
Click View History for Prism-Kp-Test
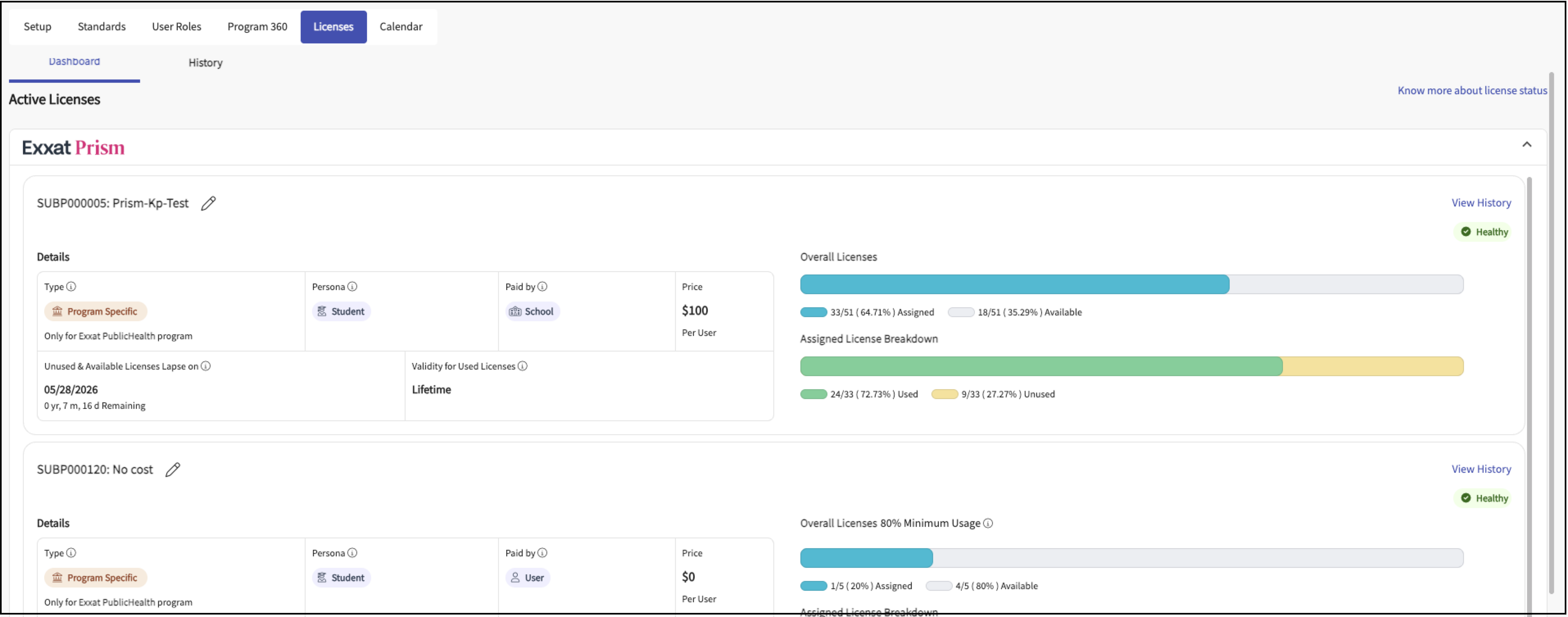point(1480,203)
